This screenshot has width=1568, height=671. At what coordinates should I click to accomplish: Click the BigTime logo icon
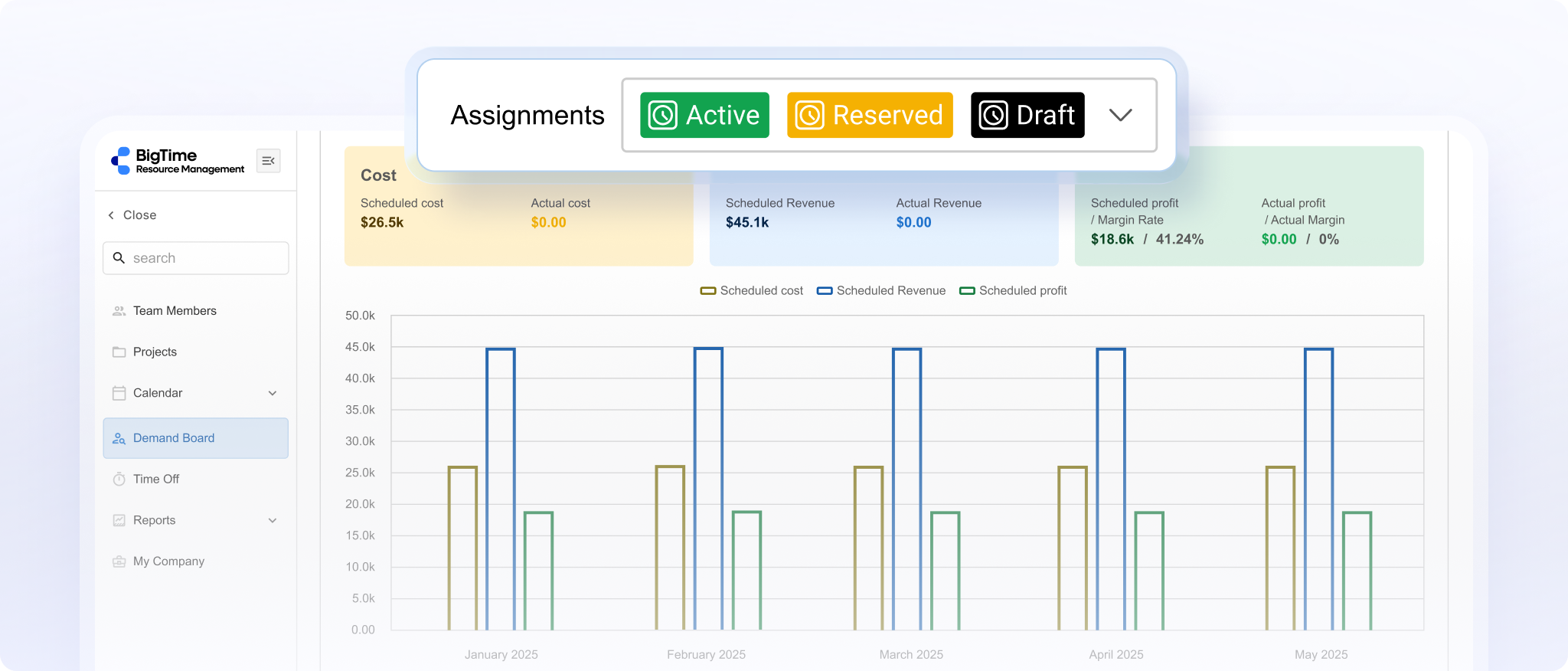(121, 161)
